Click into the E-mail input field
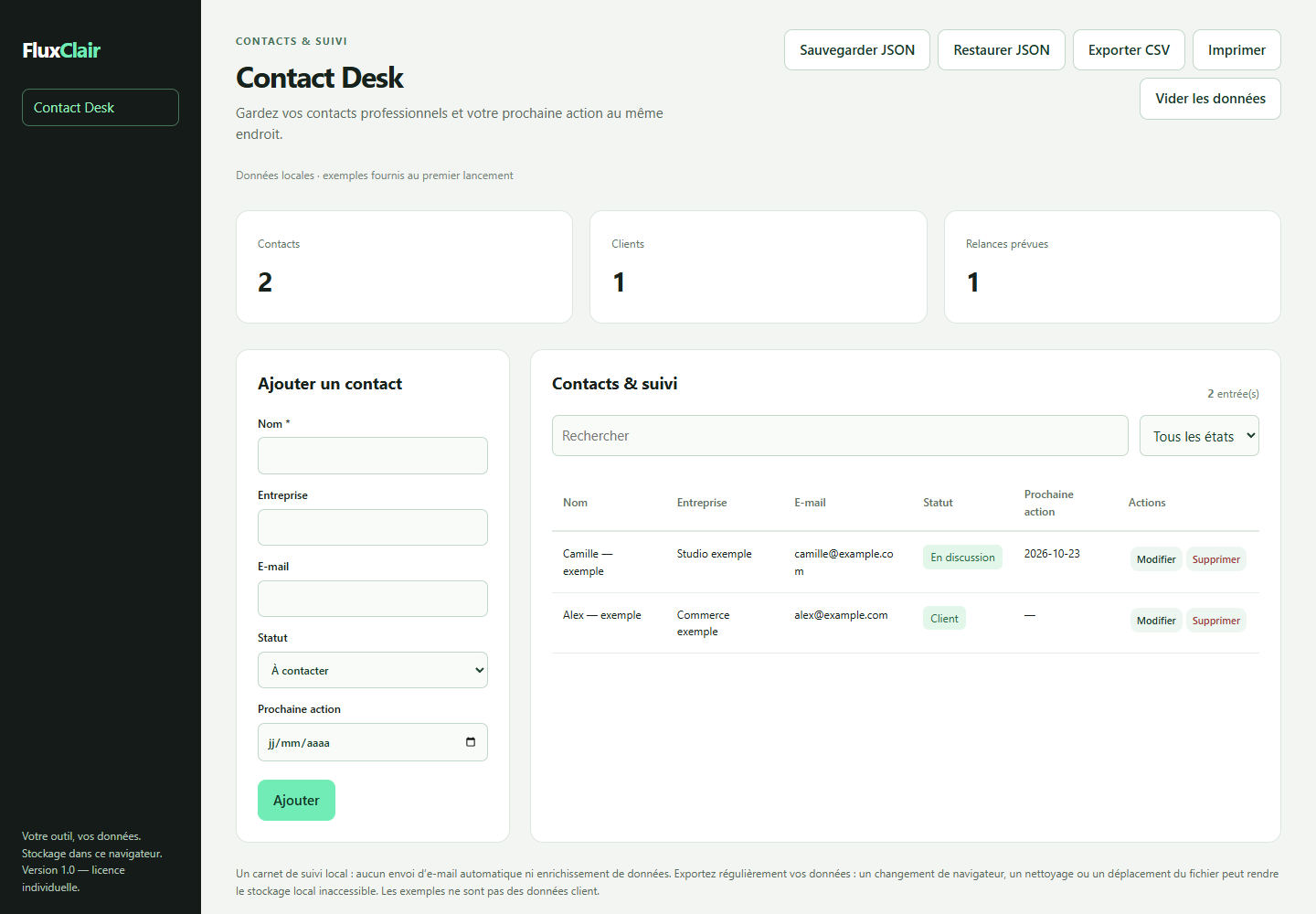Screen dimensions: 1316x914 373,599
